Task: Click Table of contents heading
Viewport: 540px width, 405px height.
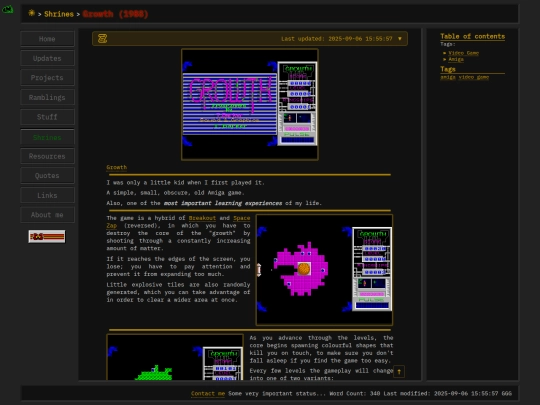Action: pos(472,37)
